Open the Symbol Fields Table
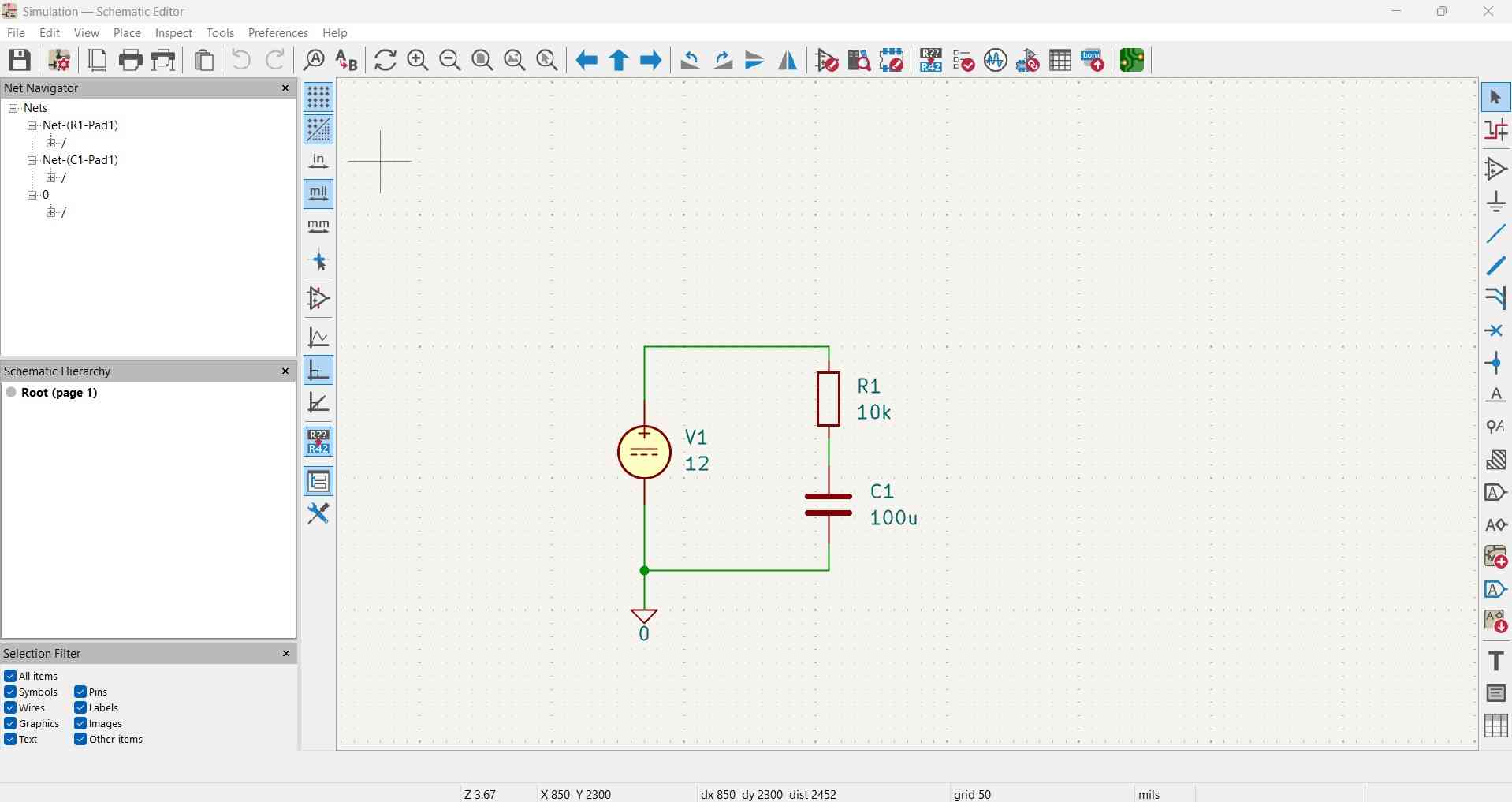 (1060, 60)
